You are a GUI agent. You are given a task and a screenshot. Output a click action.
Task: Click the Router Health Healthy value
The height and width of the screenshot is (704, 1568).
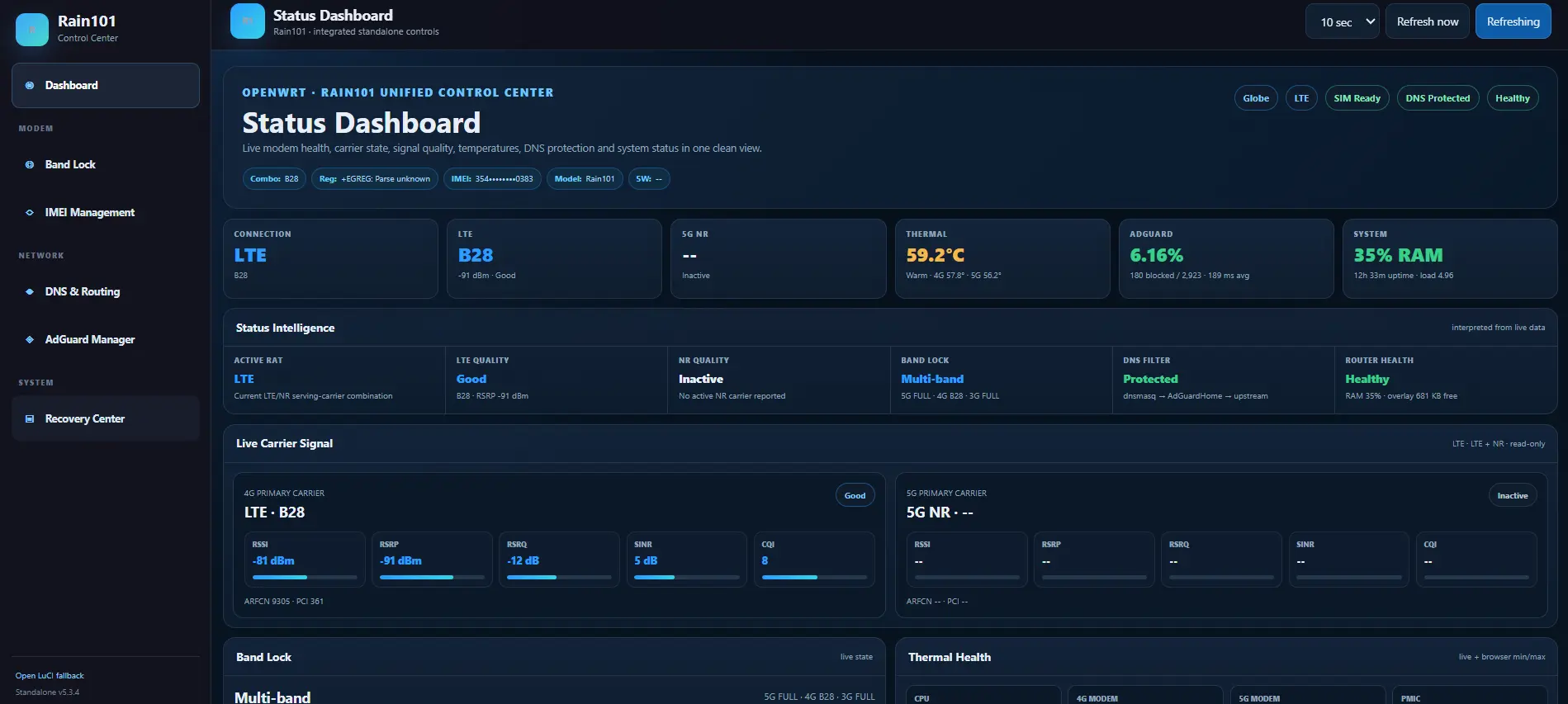(x=1367, y=379)
